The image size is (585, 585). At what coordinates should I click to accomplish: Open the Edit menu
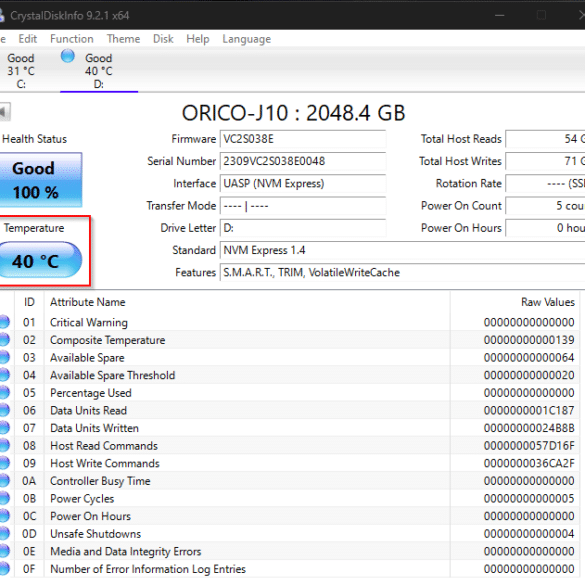(28, 39)
